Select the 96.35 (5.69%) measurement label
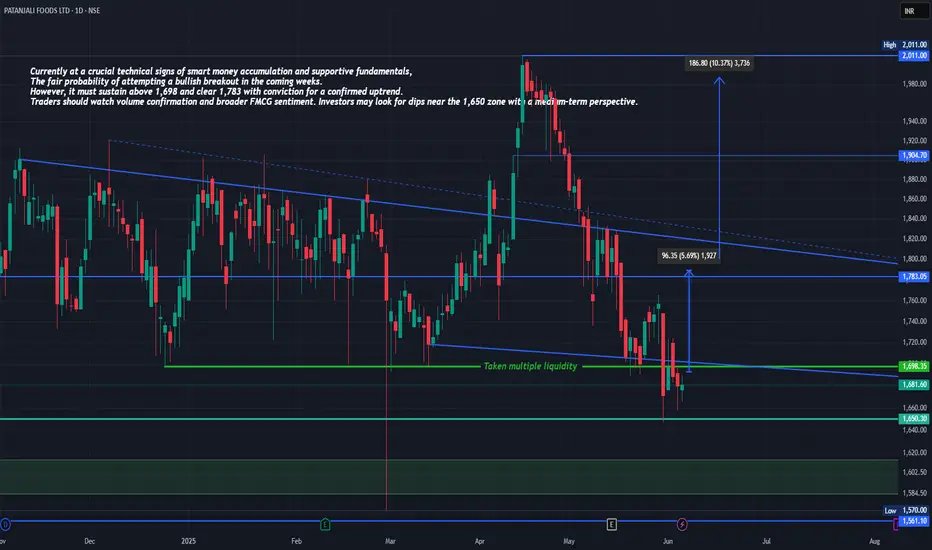The height and width of the screenshot is (550, 932). (x=689, y=256)
